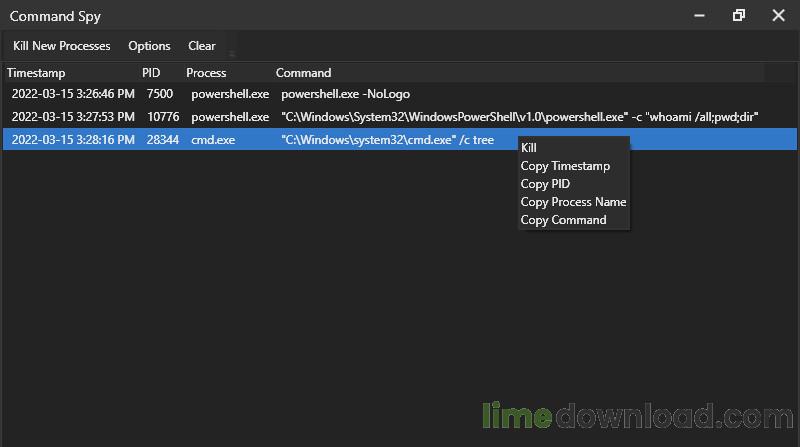Click the Process column header
This screenshot has width=800, height=447.
tap(206, 73)
